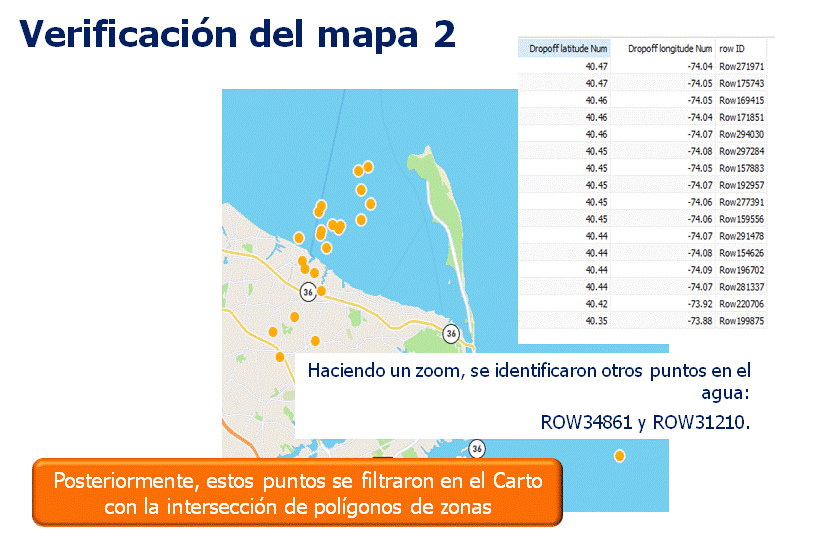Click the Route 36 shield nearest the marker cluster

tap(308, 291)
